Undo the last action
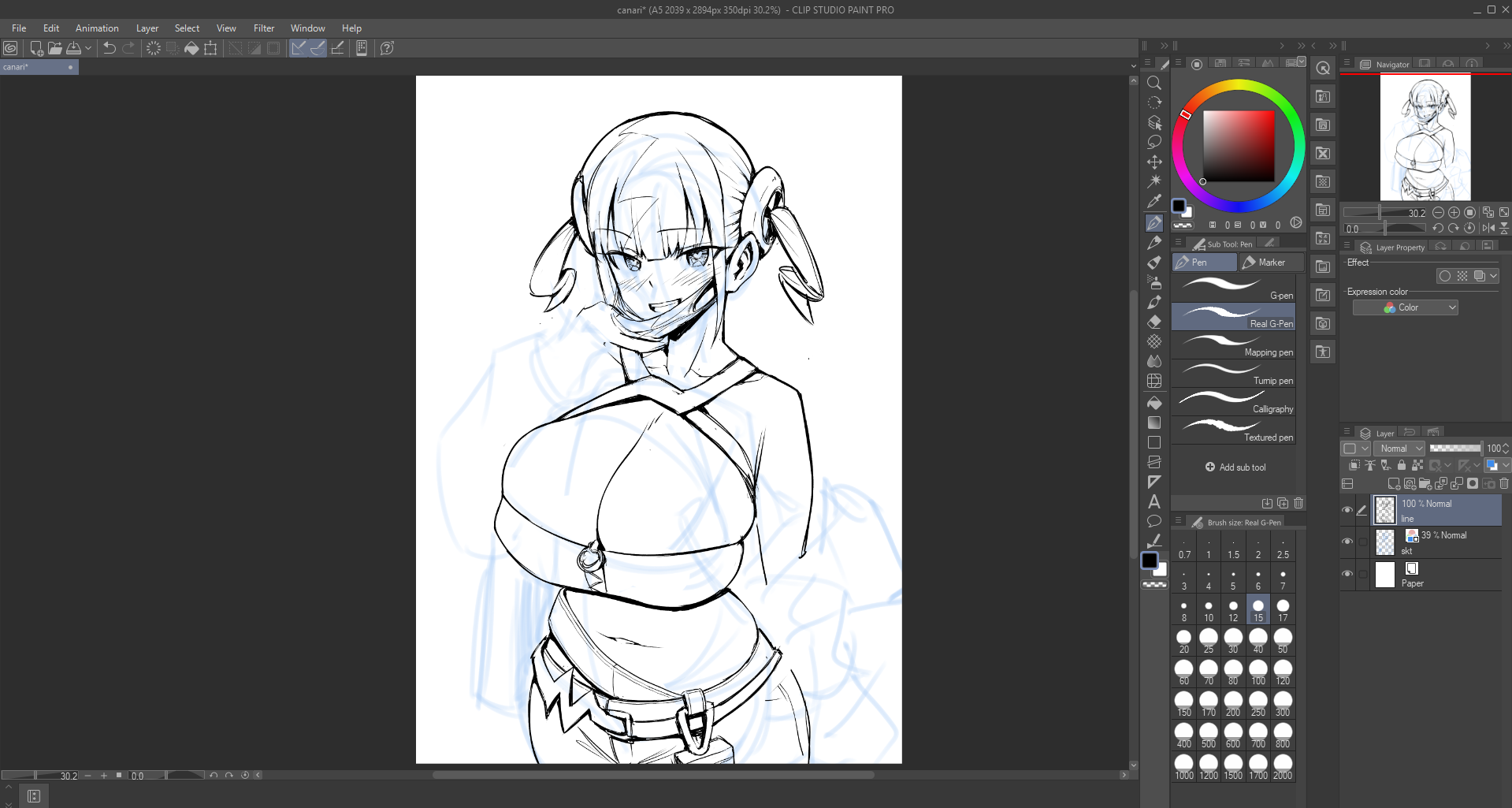The image size is (1512, 808). click(x=110, y=48)
